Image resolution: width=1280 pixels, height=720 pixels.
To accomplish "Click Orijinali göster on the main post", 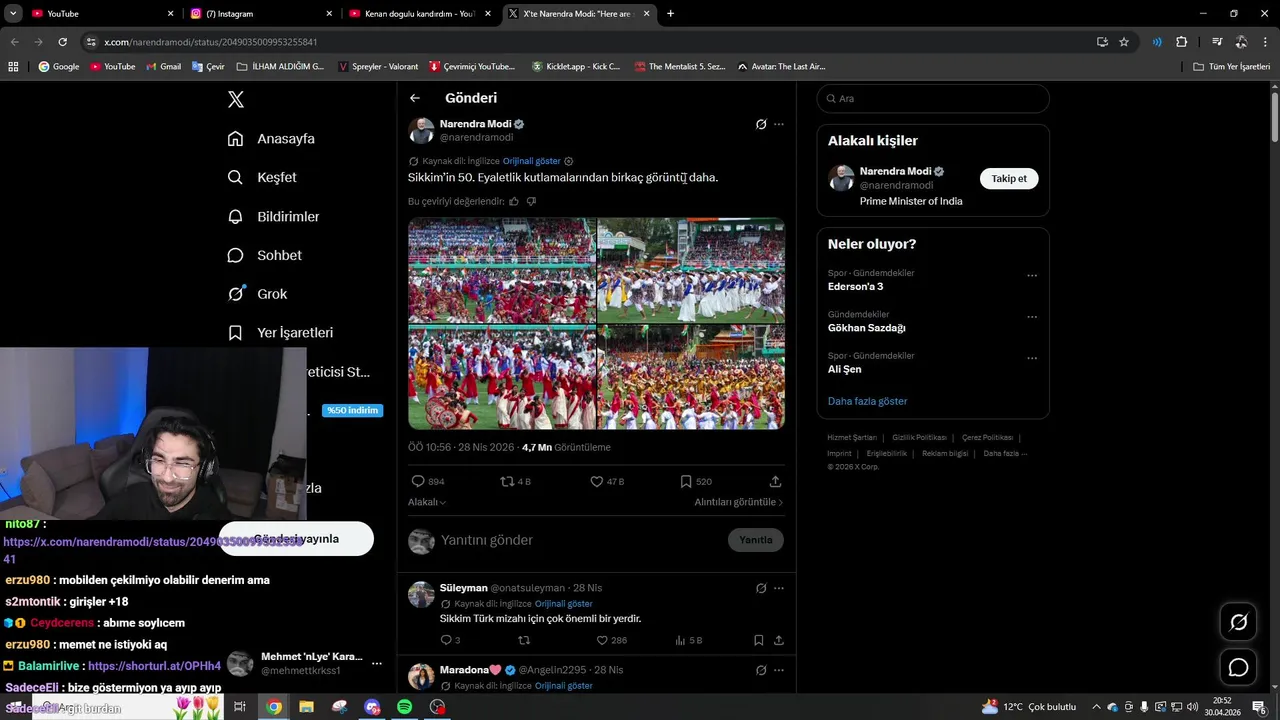I will pos(531,161).
